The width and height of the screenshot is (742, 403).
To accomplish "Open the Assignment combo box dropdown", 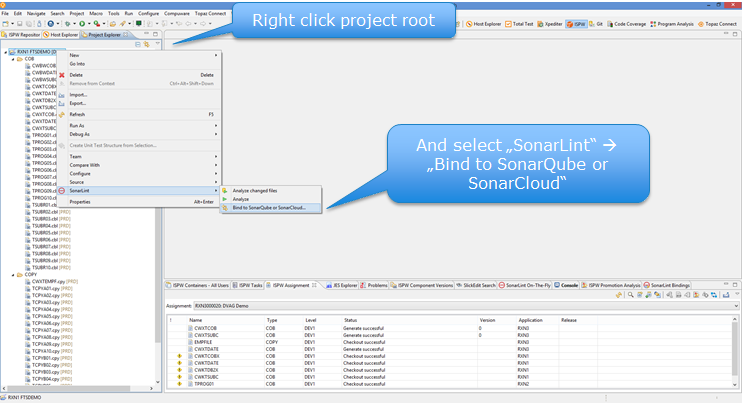I will point(736,306).
